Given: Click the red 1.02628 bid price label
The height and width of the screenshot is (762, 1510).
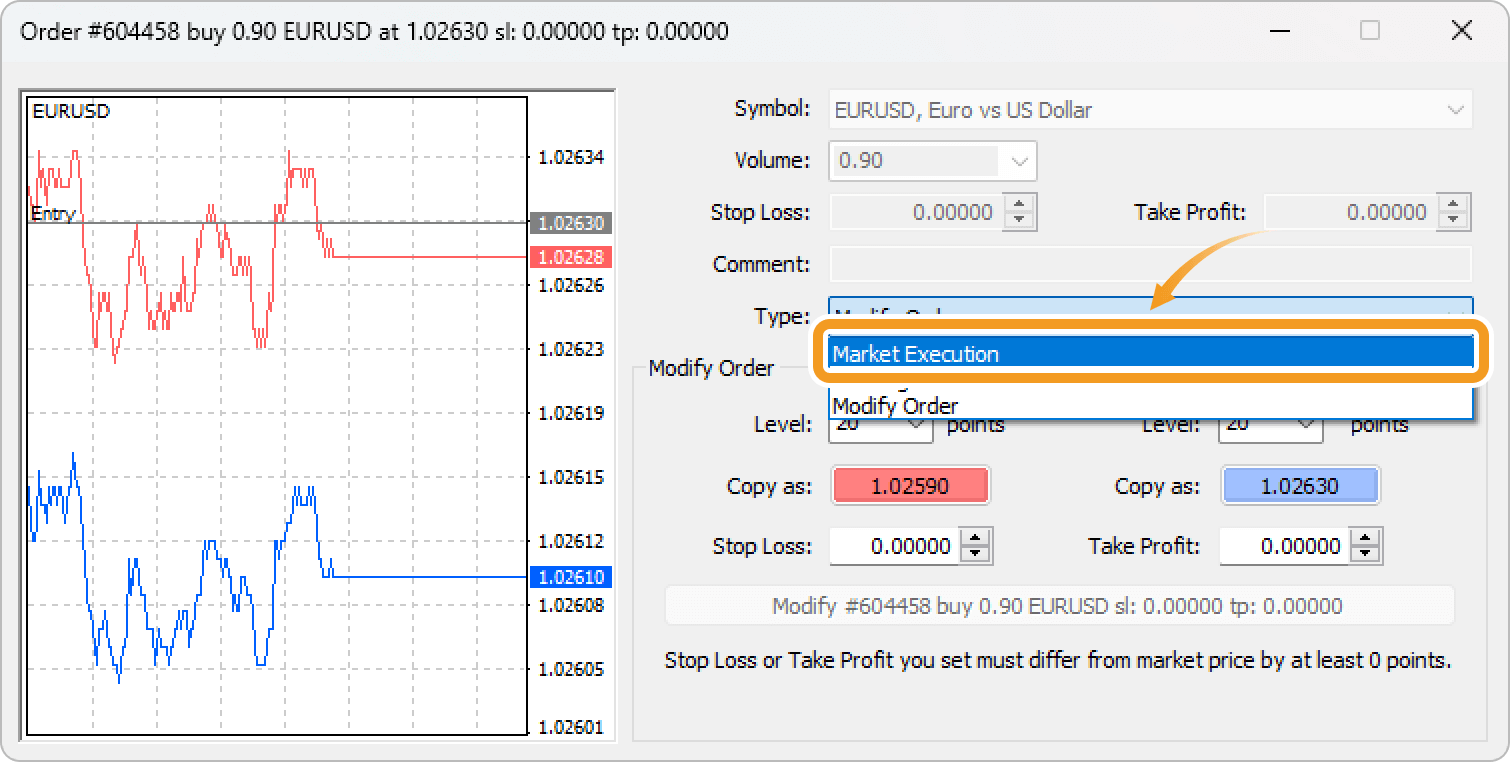Looking at the screenshot, I should coord(571,257).
